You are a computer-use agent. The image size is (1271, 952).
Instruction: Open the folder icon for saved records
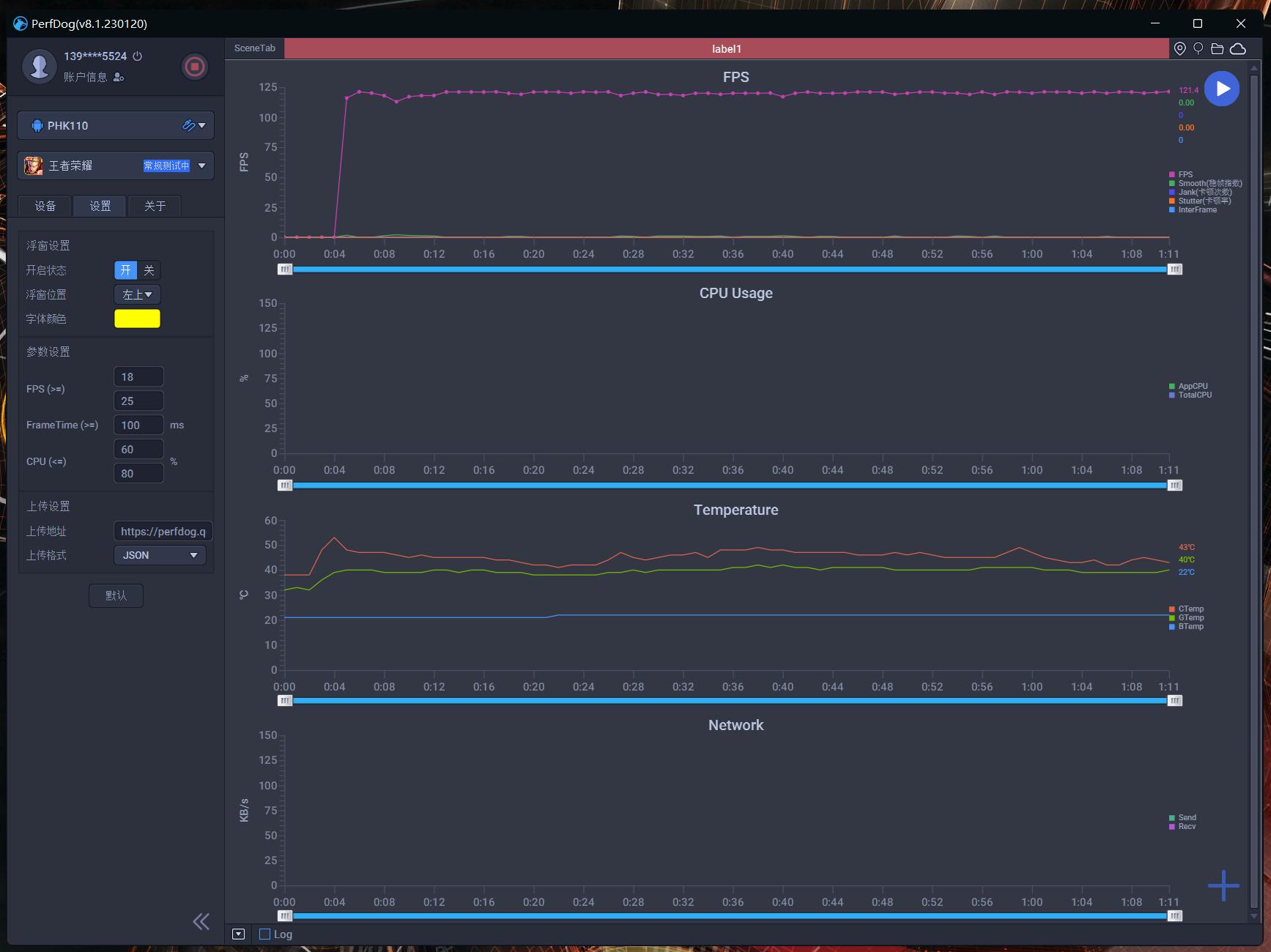pos(1218,48)
